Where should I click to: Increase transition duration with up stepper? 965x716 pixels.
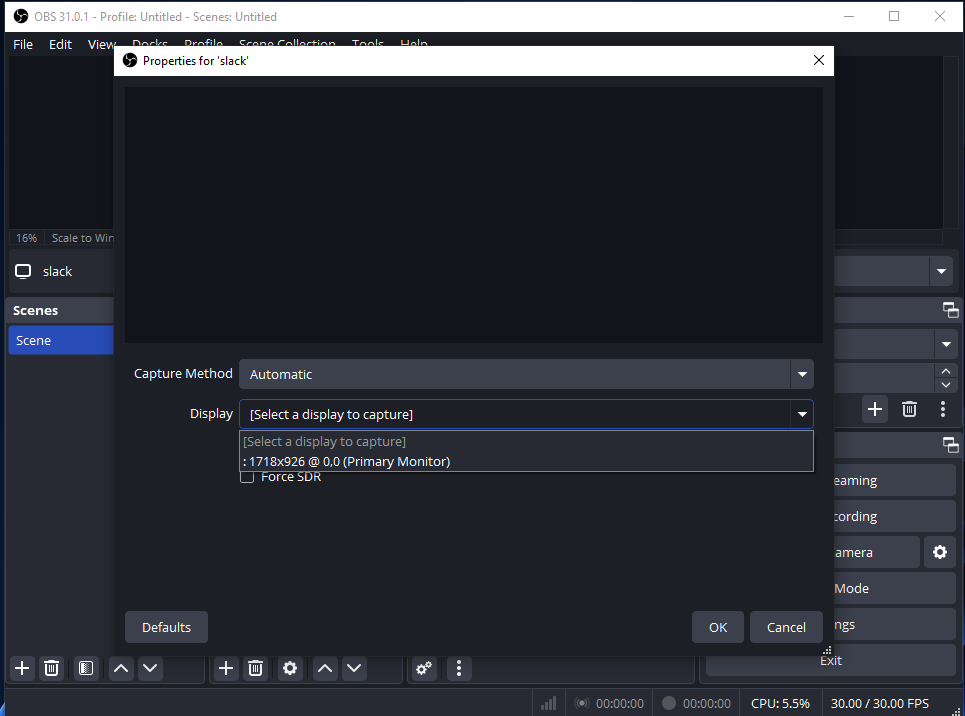[946, 371]
